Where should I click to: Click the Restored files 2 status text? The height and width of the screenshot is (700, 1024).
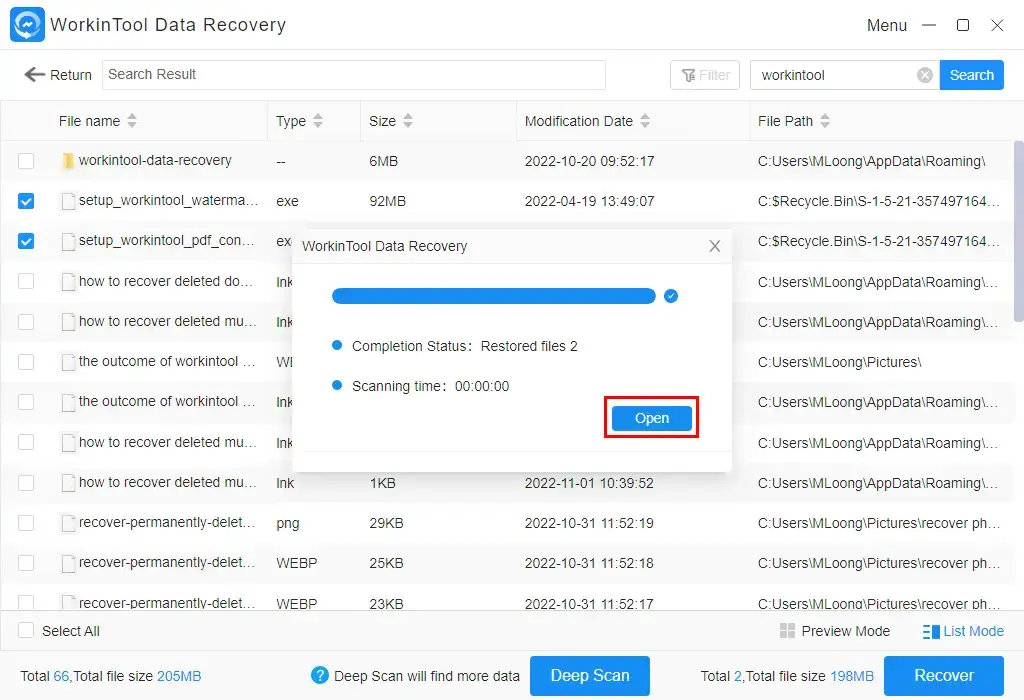(x=529, y=346)
